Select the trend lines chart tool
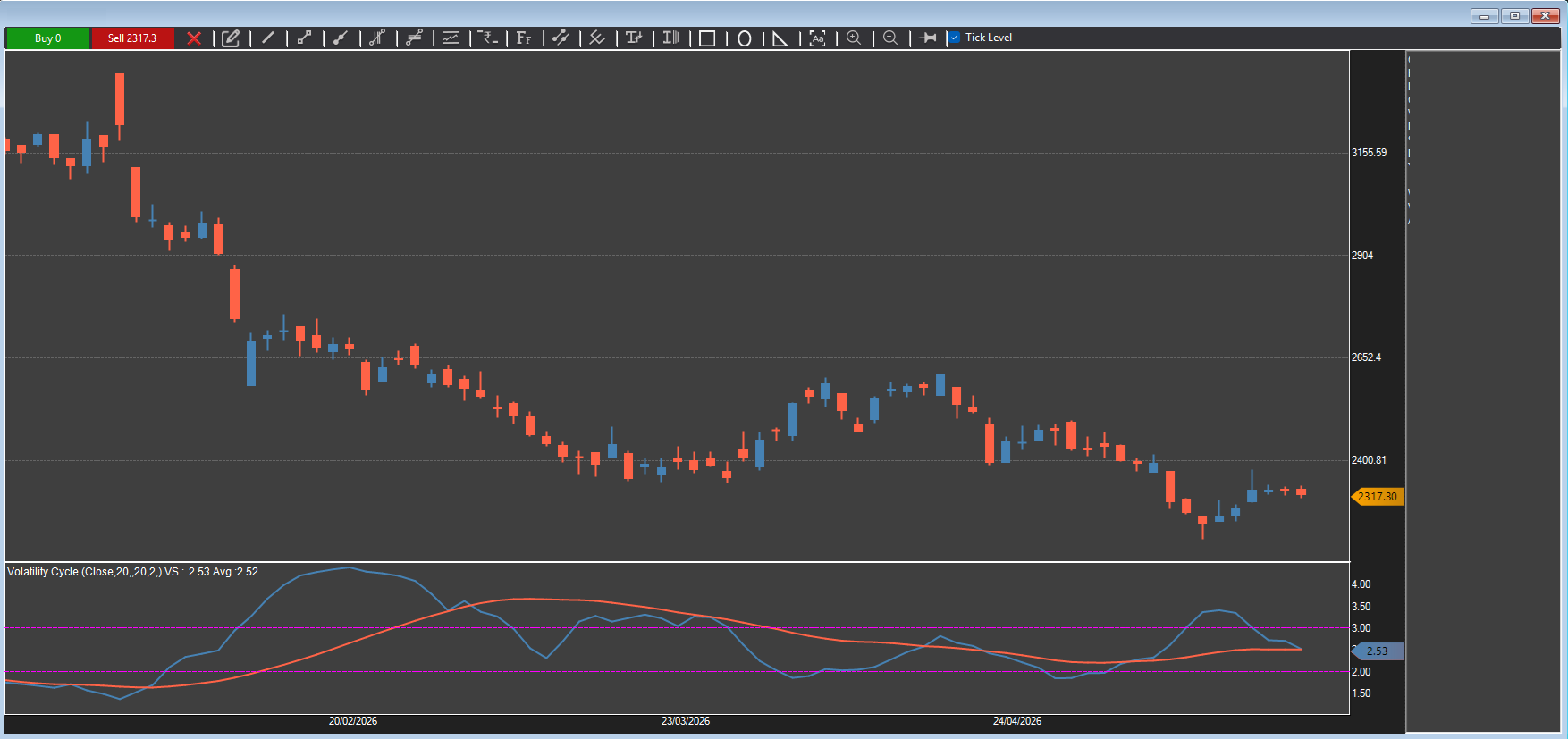Viewport: 1568px width, 739px height. coord(451,38)
